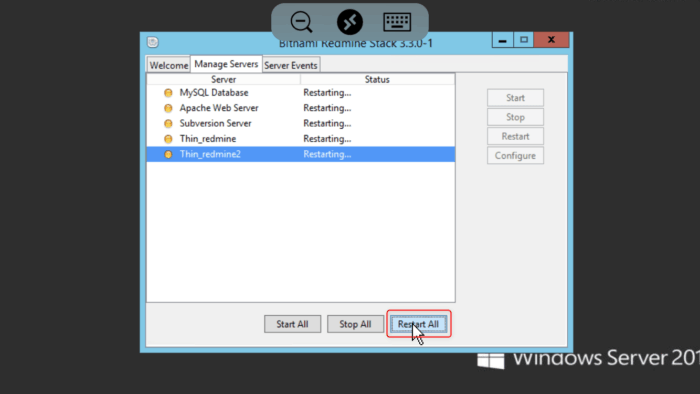Click the Restart button

[515, 136]
